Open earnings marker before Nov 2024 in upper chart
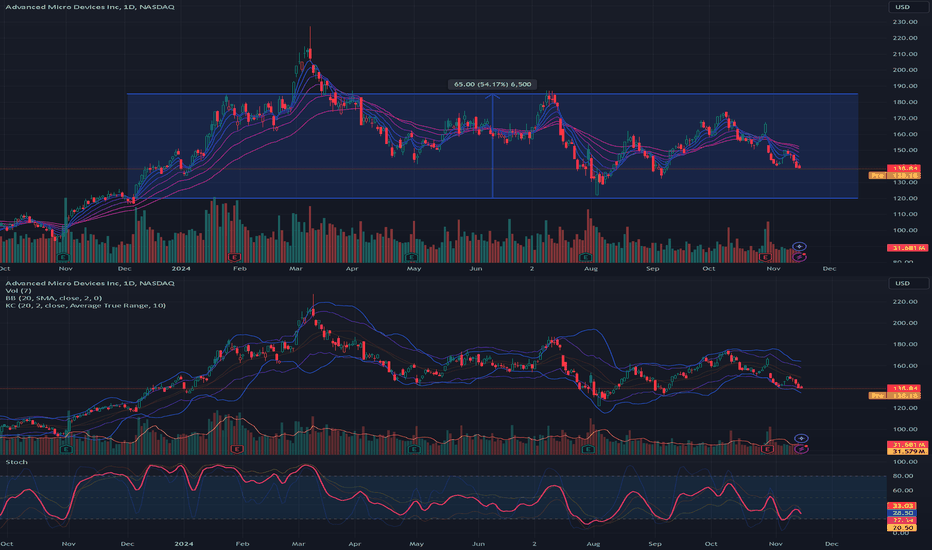 point(765,257)
